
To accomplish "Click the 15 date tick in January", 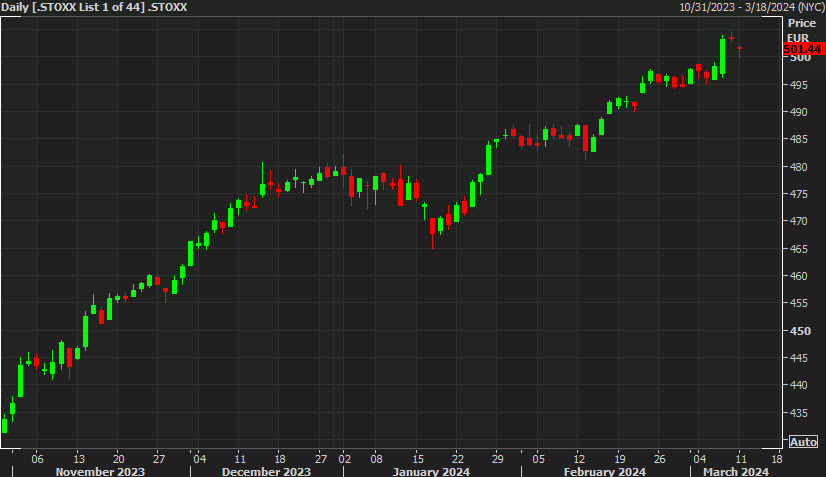I will click(417, 459).
